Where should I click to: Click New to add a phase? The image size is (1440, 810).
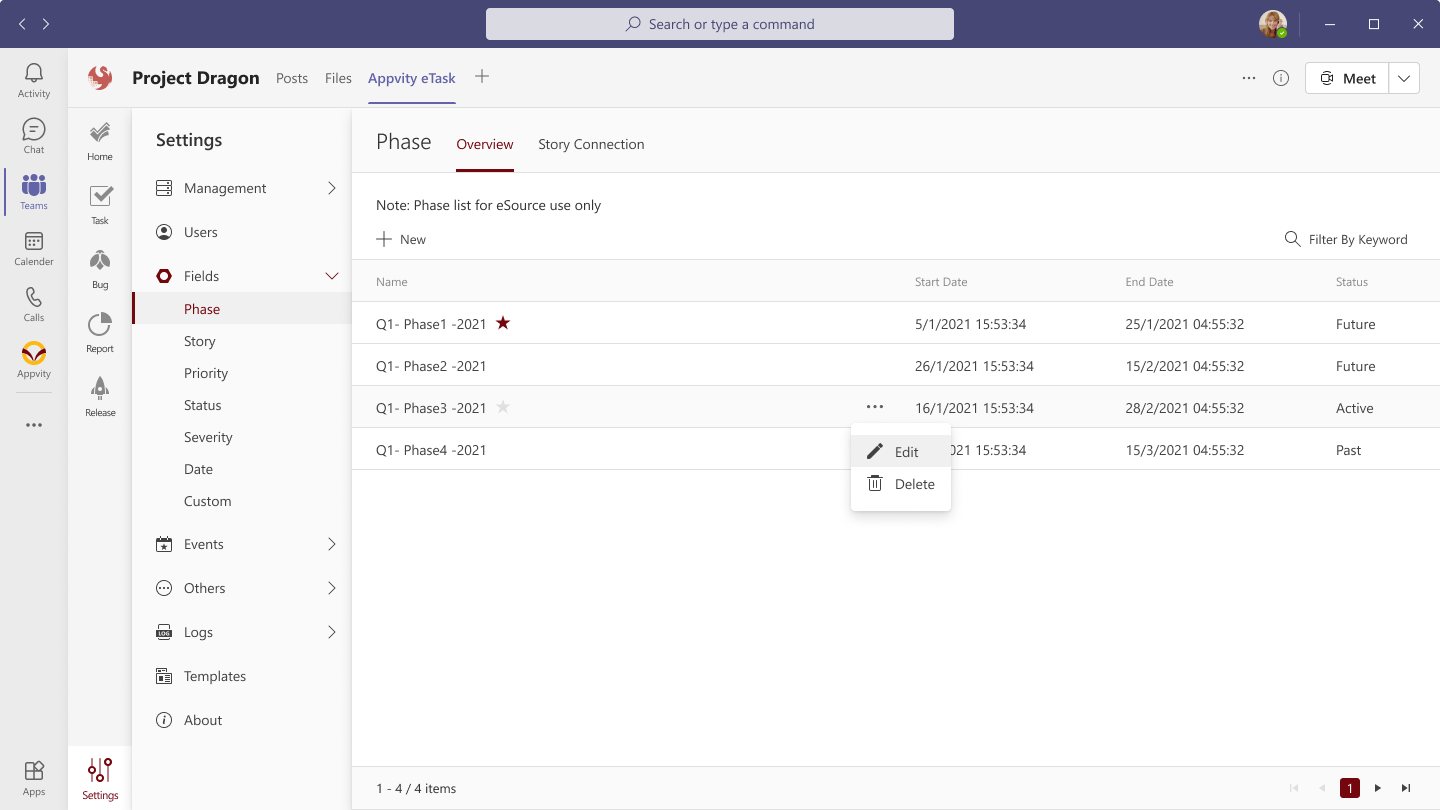point(401,239)
